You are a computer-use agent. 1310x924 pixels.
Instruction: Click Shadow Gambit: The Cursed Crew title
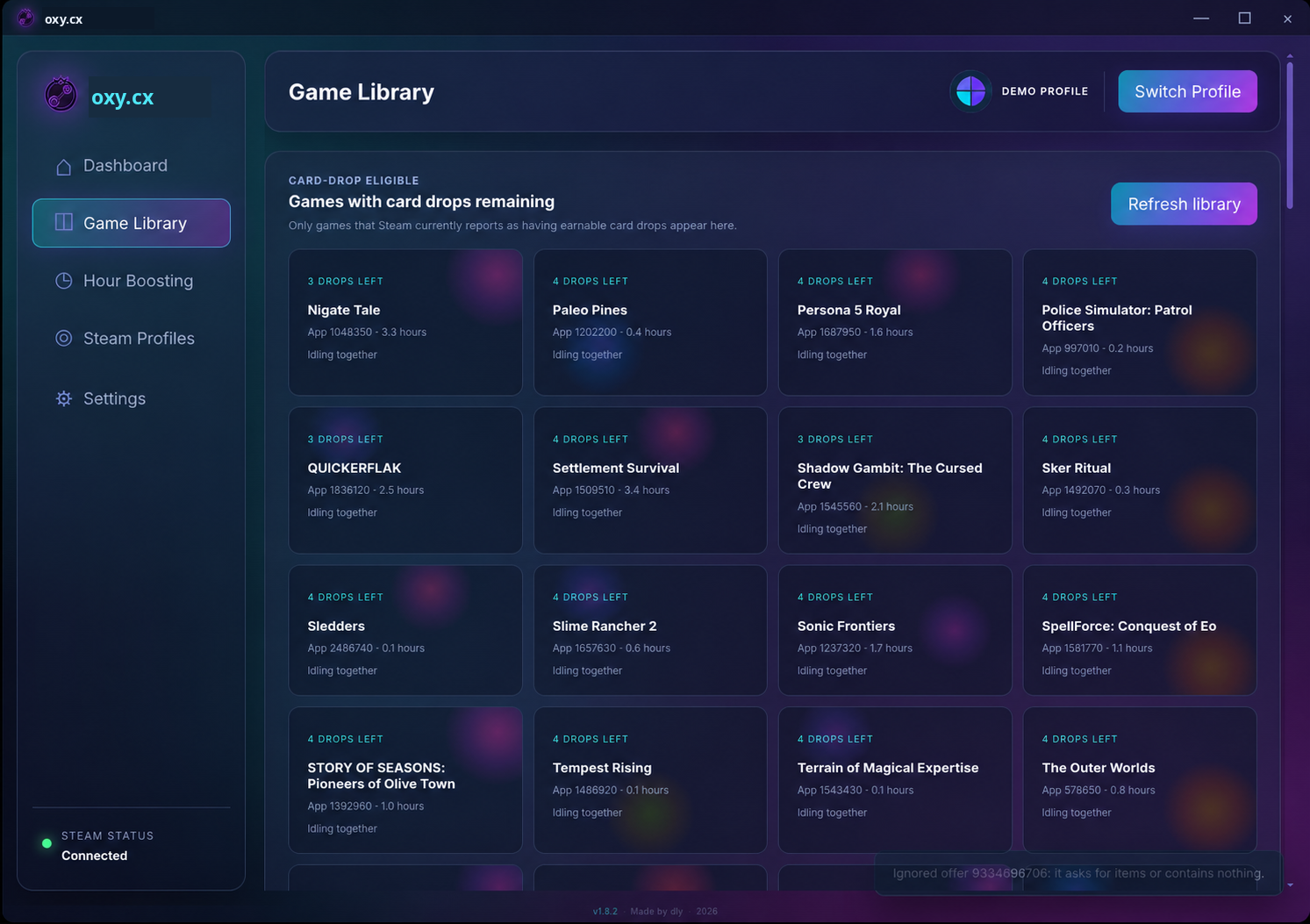point(890,476)
